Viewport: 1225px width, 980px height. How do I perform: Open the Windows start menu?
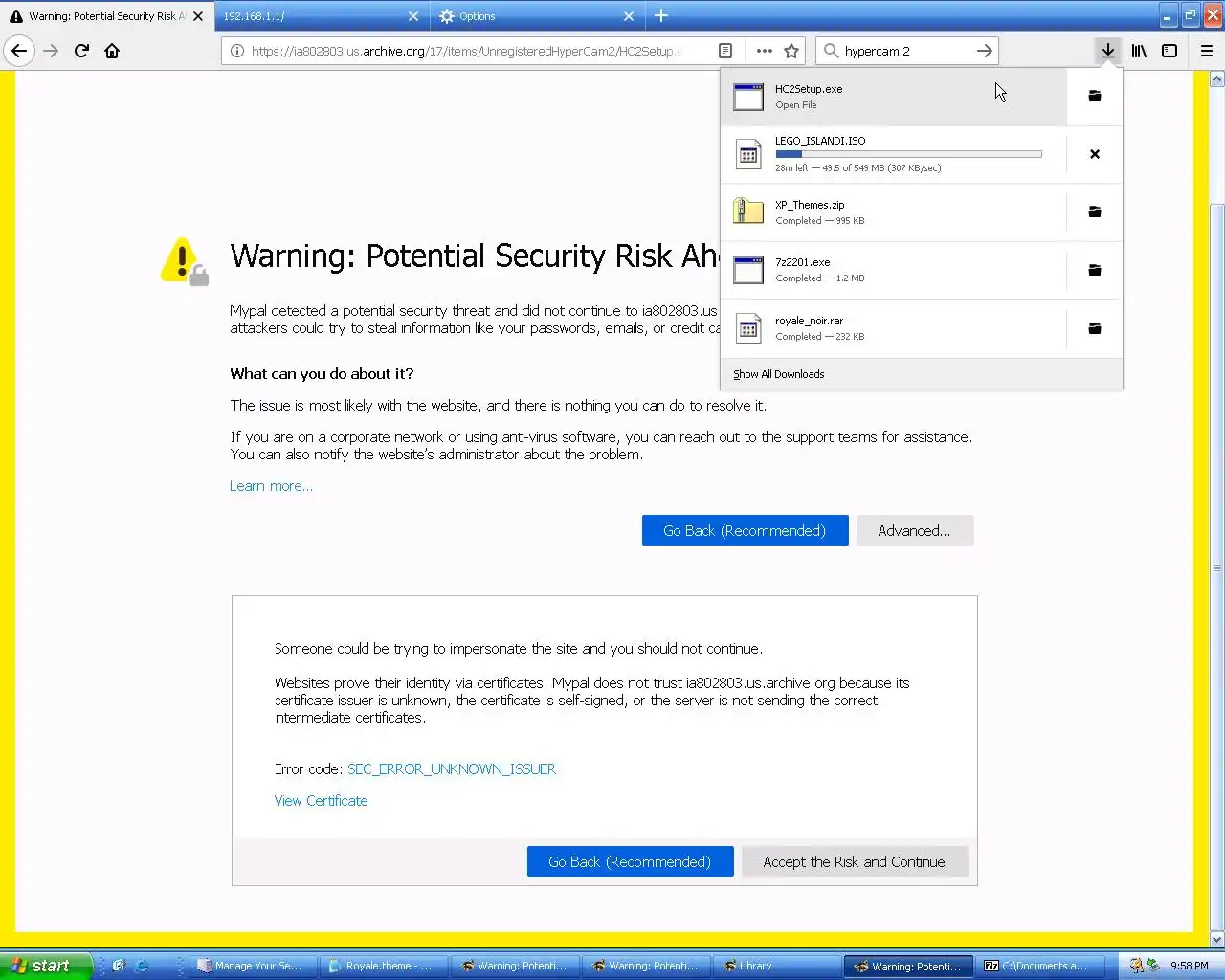click(x=44, y=966)
